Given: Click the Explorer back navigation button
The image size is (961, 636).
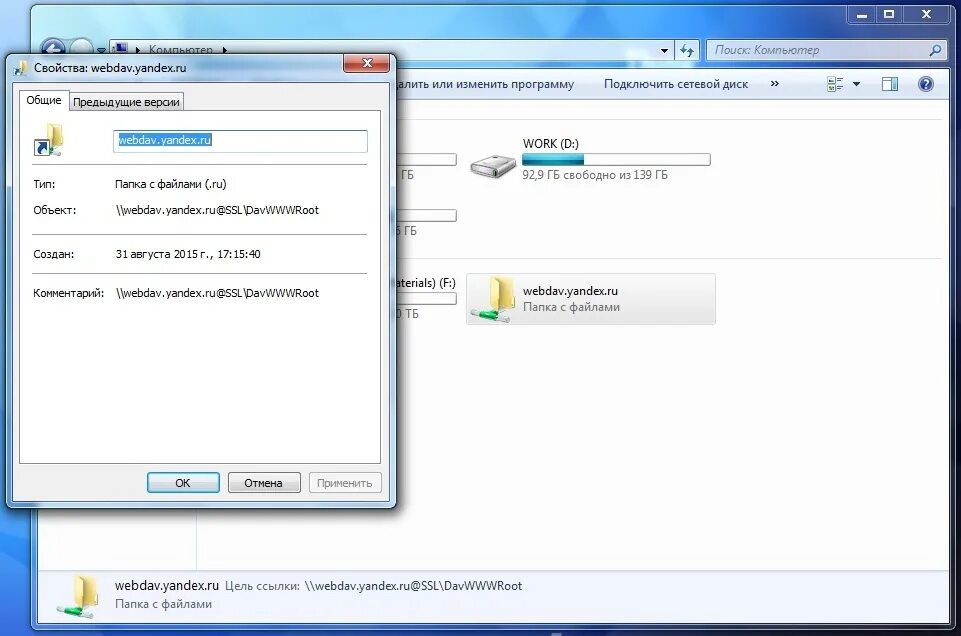Looking at the screenshot, I should coord(53,48).
